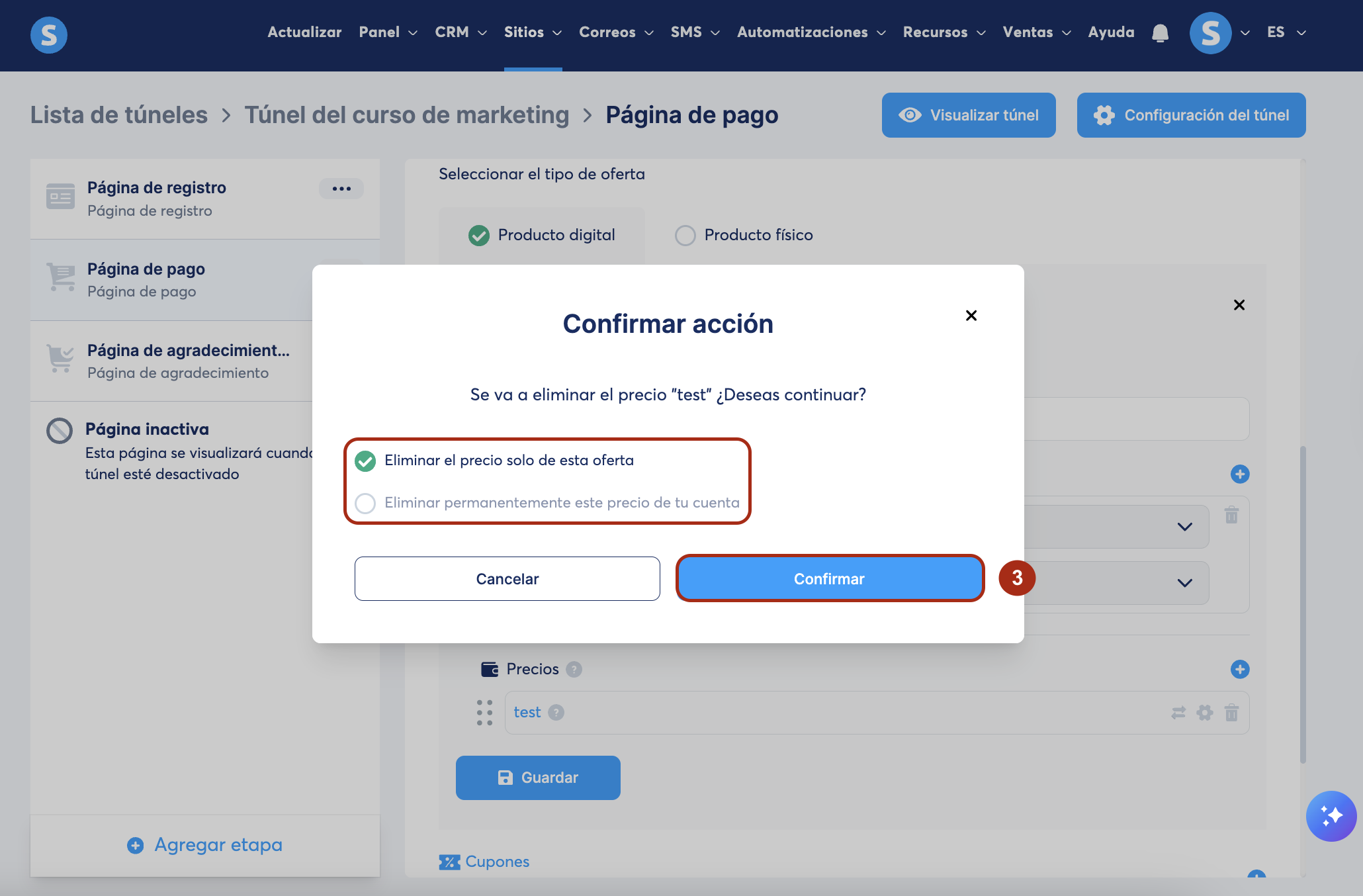Viewport: 1363px width, 896px height.
Task: Open the Ayuda menu item
Action: tap(1111, 32)
